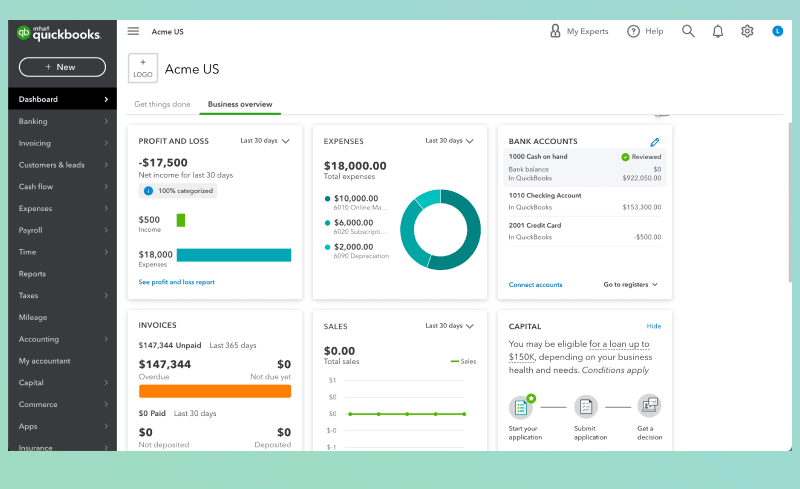Edit bank accounts with pencil icon
The width and height of the screenshot is (800, 489).
click(x=655, y=142)
